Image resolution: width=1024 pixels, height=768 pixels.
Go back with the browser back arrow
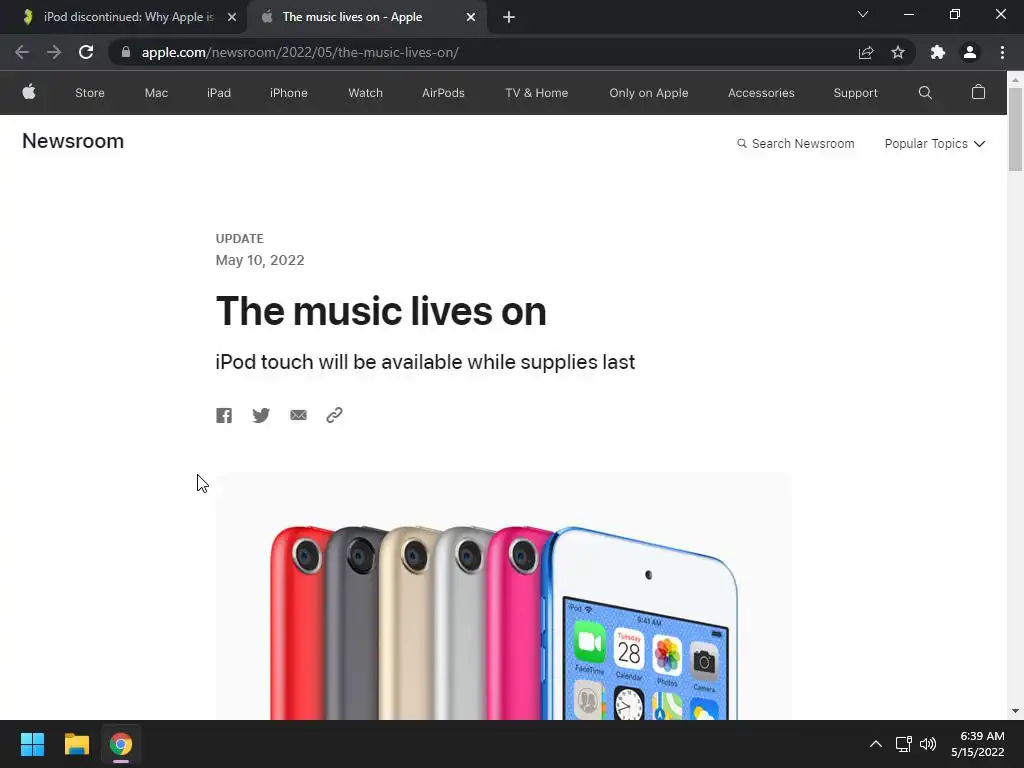coord(22,52)
